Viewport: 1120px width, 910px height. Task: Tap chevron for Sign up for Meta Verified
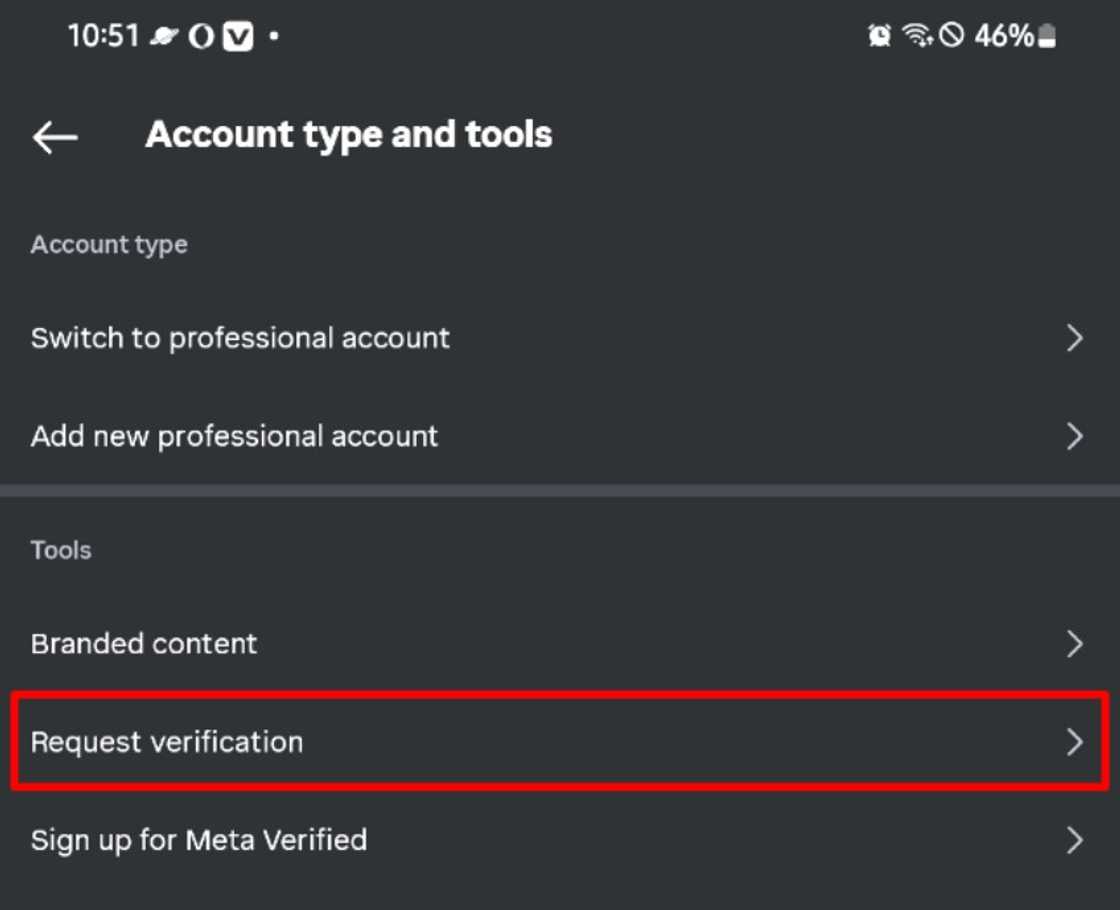click(x=1074, y=839)
